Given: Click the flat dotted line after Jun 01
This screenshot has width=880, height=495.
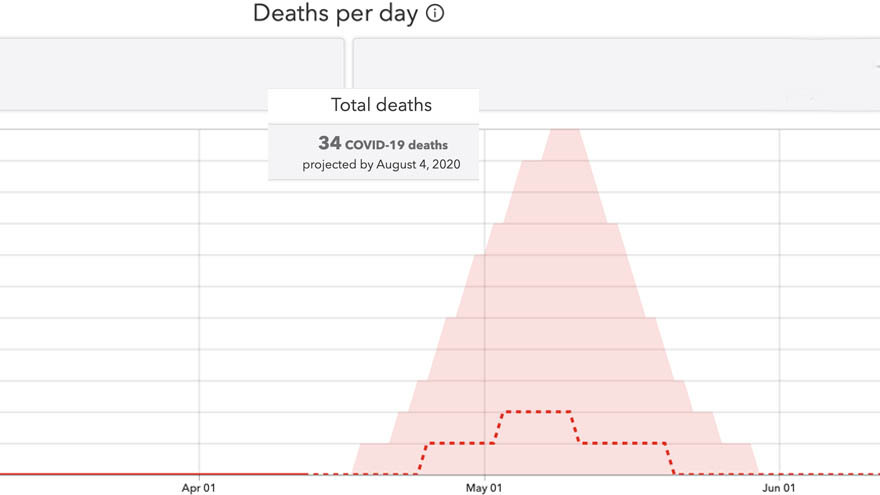Looking at the screenshot, I should coord(830,474).
